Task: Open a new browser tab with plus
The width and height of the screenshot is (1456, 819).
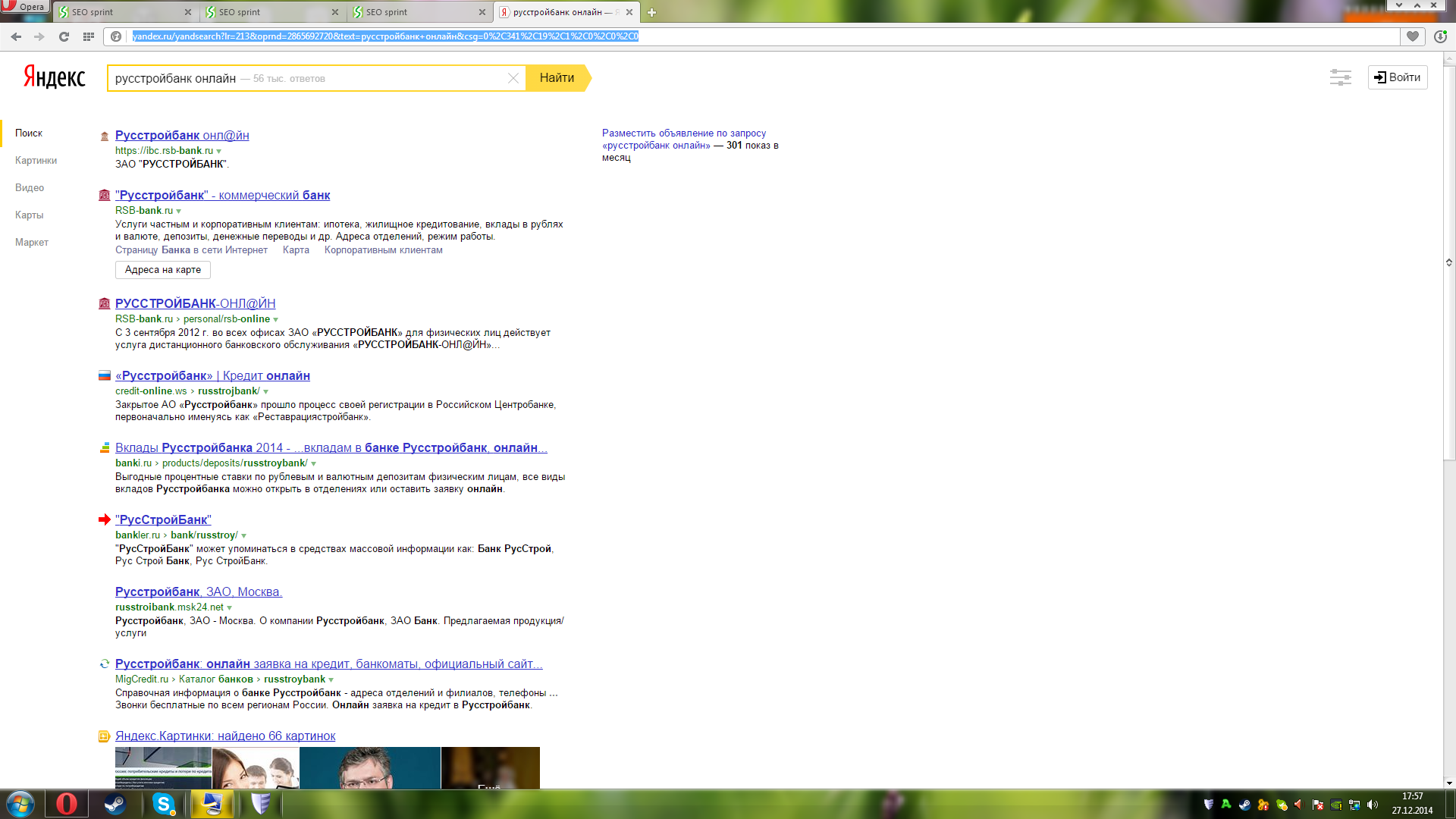Action: coord(651,12)
